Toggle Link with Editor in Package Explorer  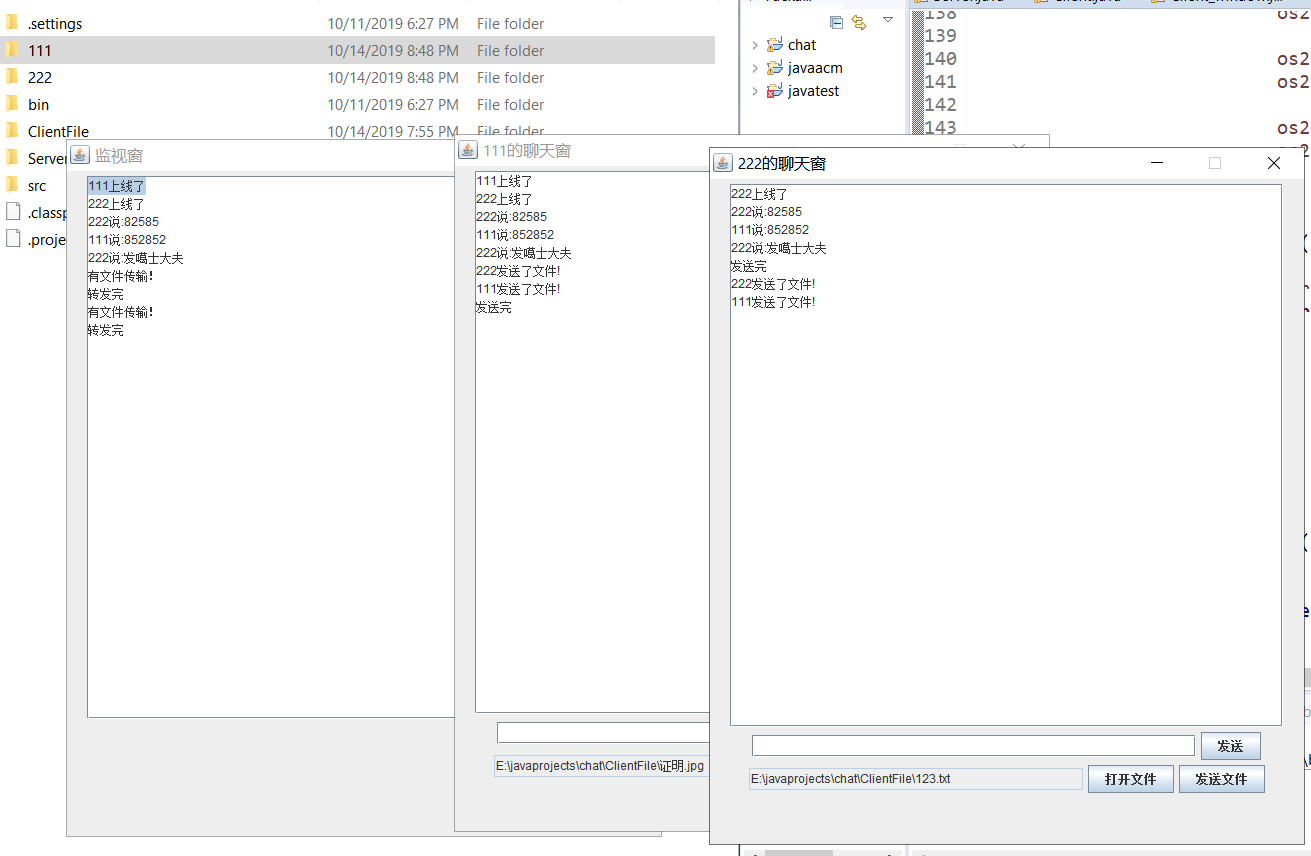(858, 20)
